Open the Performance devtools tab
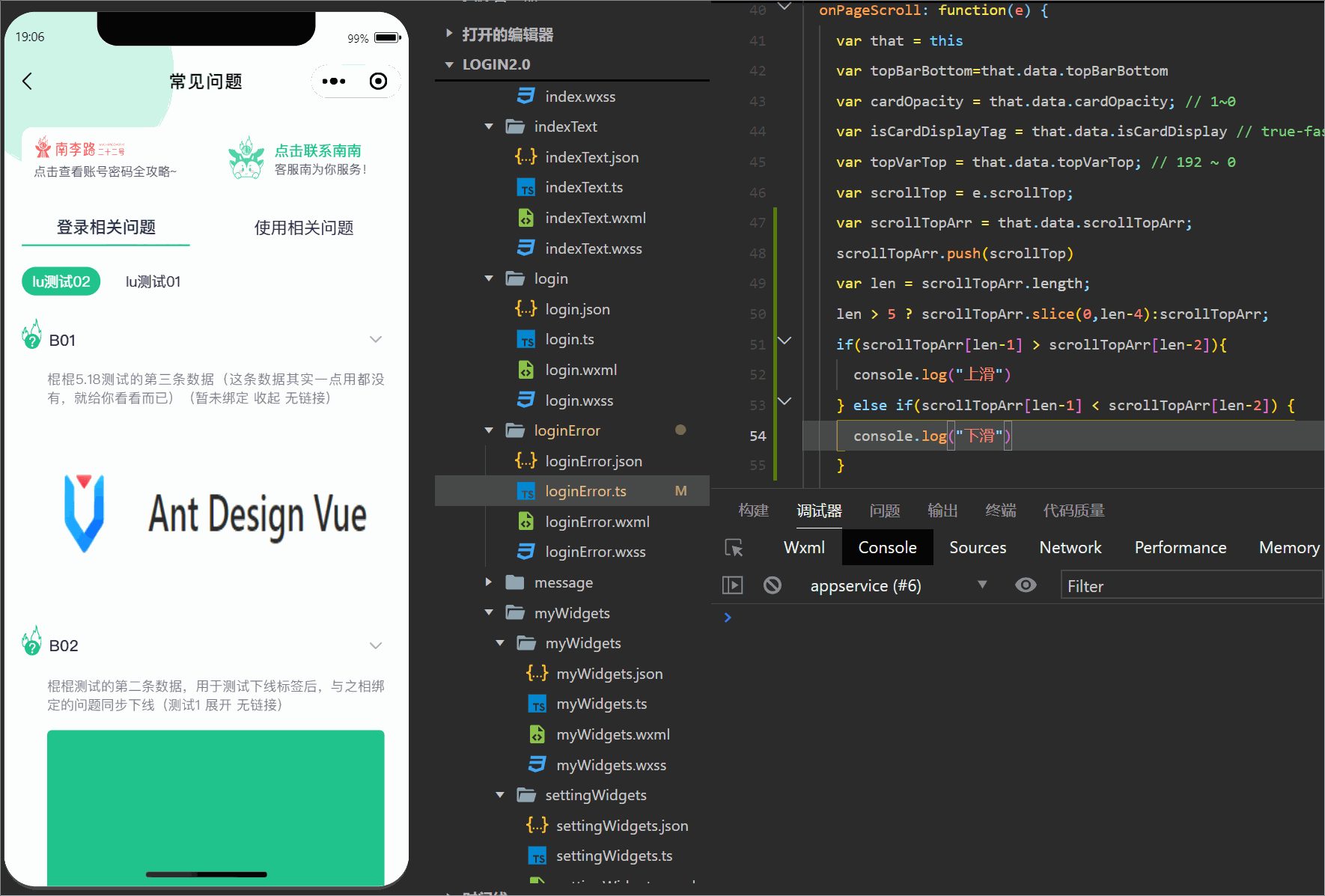1325x896 pixels. tap(1181, 548)
